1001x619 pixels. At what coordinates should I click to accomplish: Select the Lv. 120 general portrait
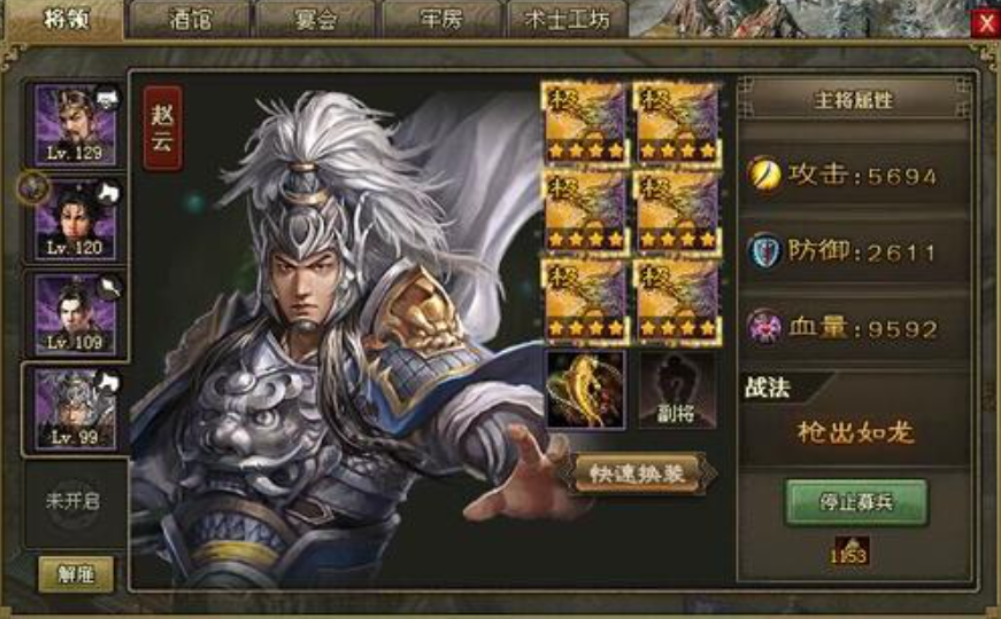pos(75,220)
